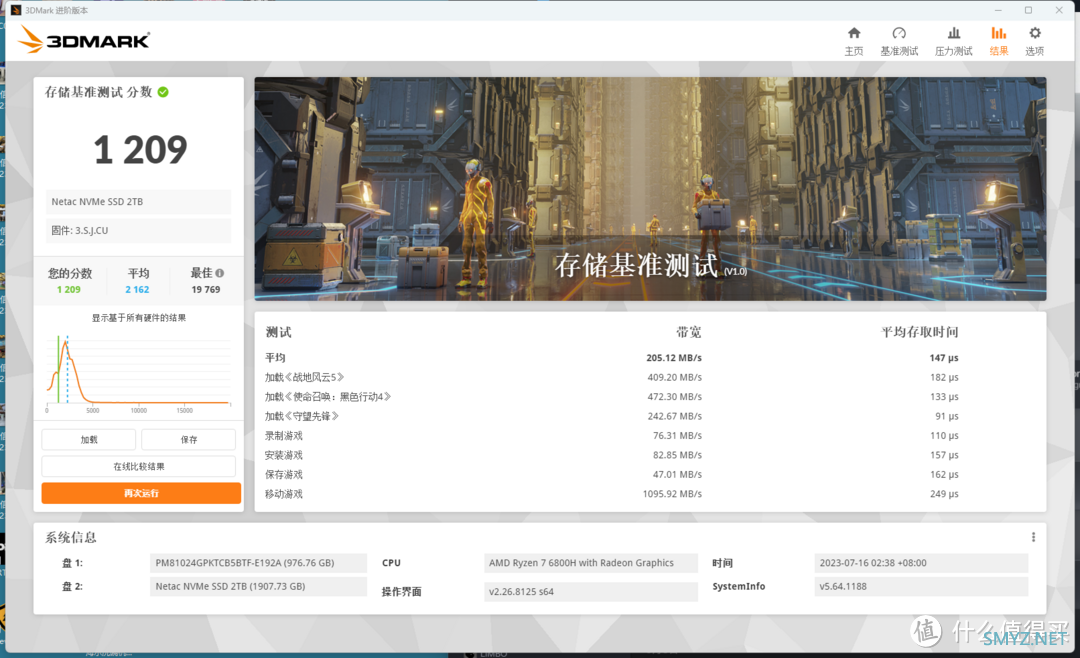This screenshot has width=1080, height=658.
Task: Click the large score 1 209
Action: pyautogui.click(x=141, y=150)
